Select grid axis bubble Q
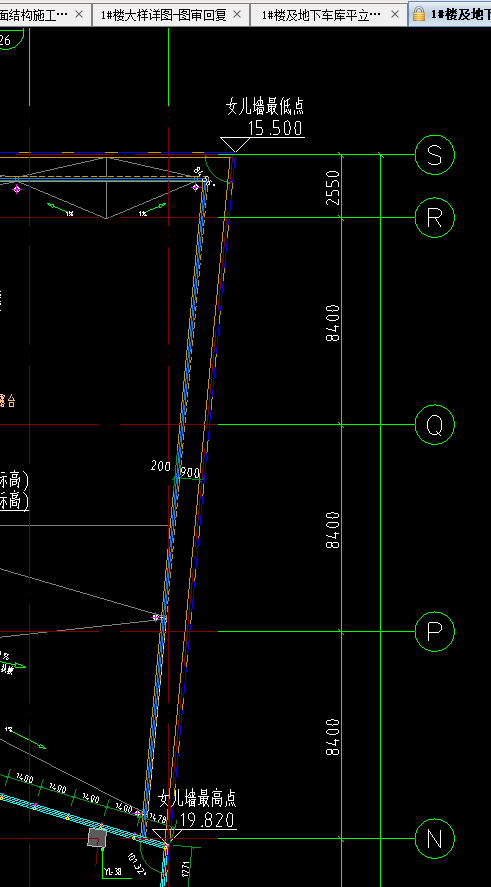The width and height of the screenshot is (491, 887). [434, 424]
